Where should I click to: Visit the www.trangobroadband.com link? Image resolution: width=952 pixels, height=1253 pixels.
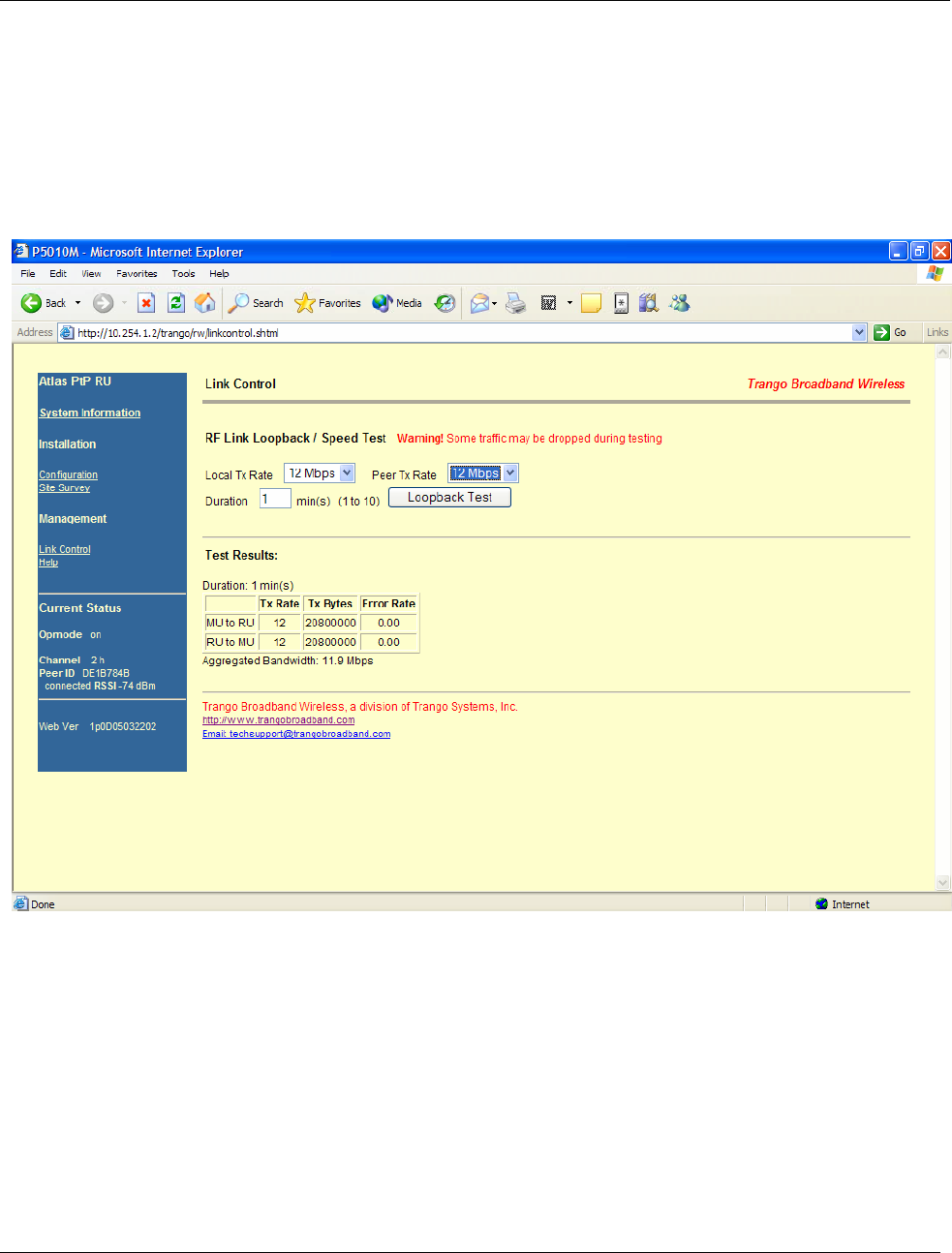point(278,719)
